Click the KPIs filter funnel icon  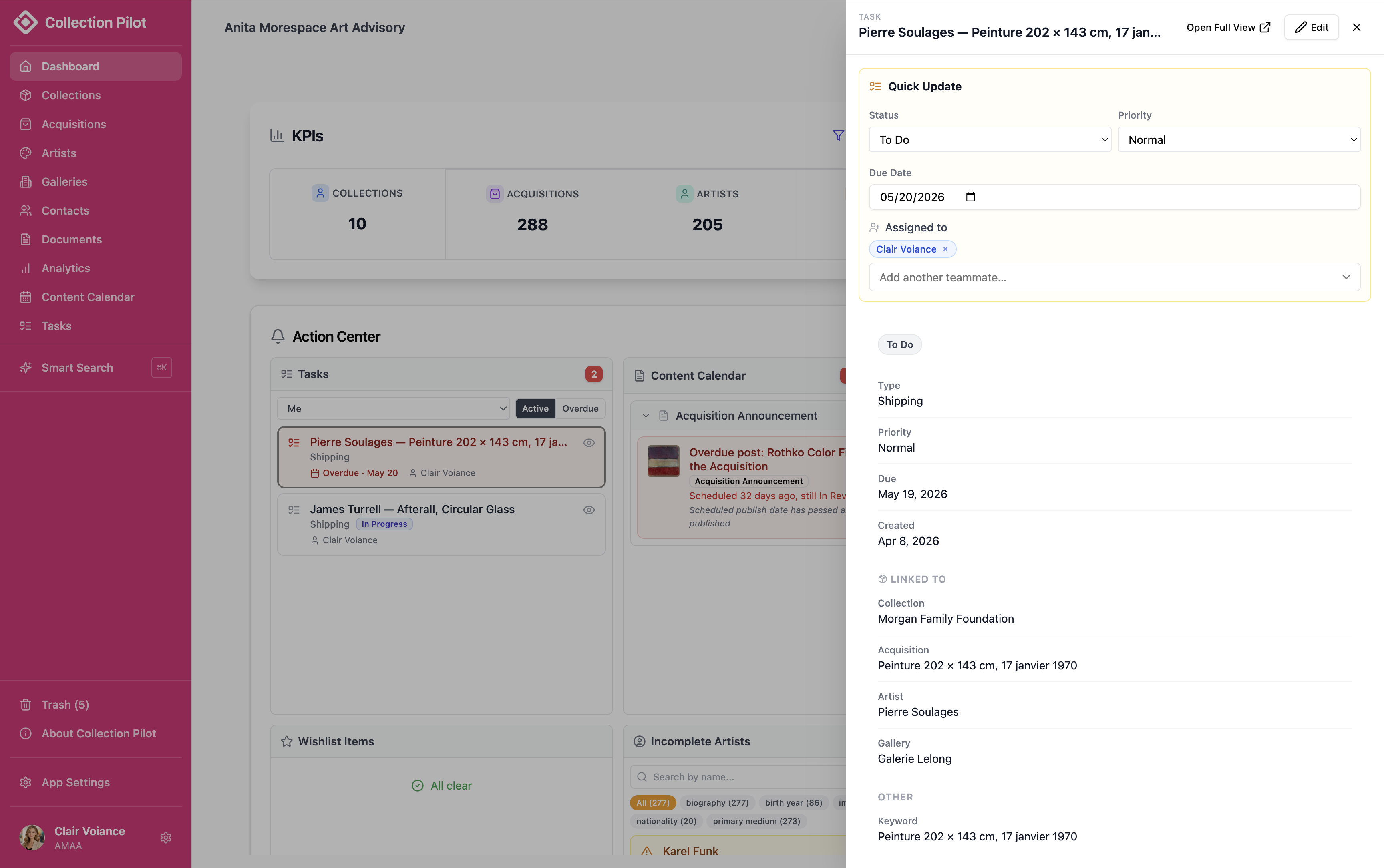838,135
